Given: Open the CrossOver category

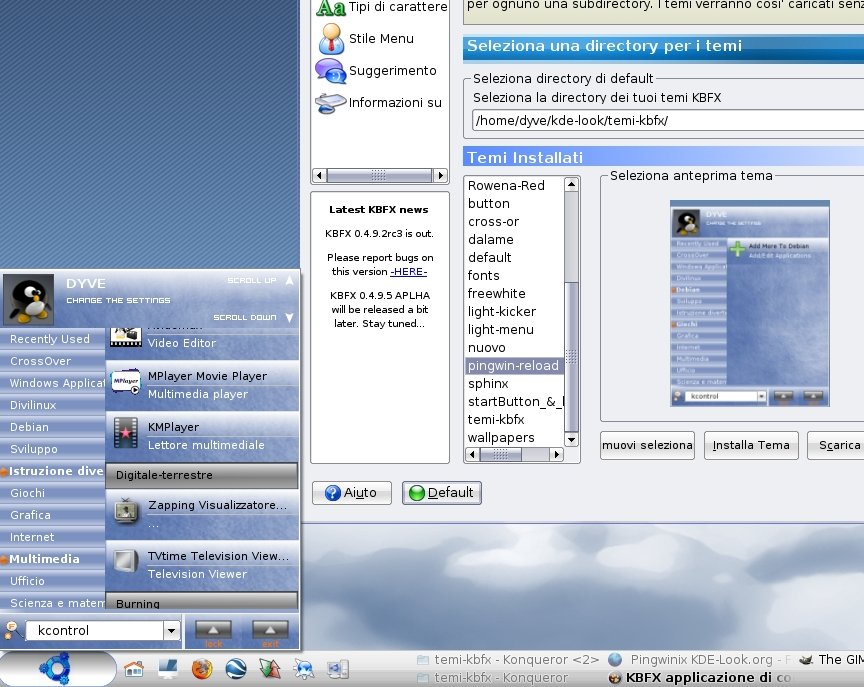Looking at the screenshot, I should tap(53, 361).
